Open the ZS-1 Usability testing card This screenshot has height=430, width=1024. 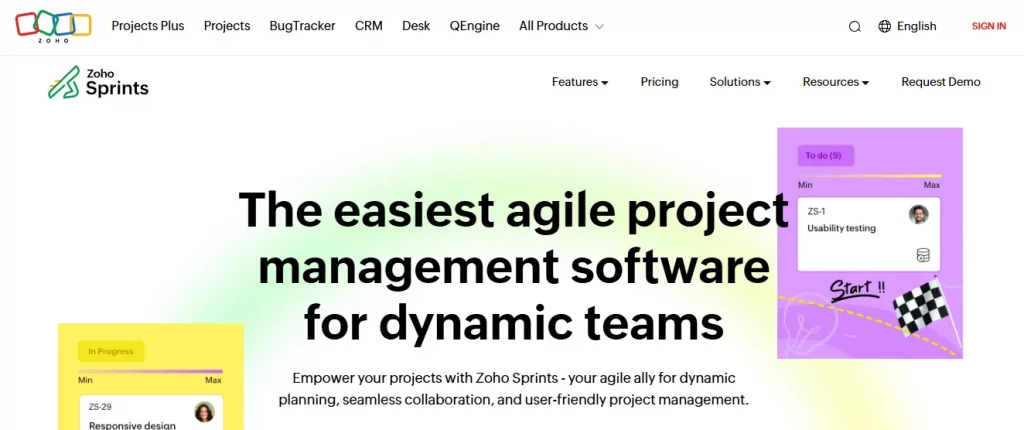[869, 234]
